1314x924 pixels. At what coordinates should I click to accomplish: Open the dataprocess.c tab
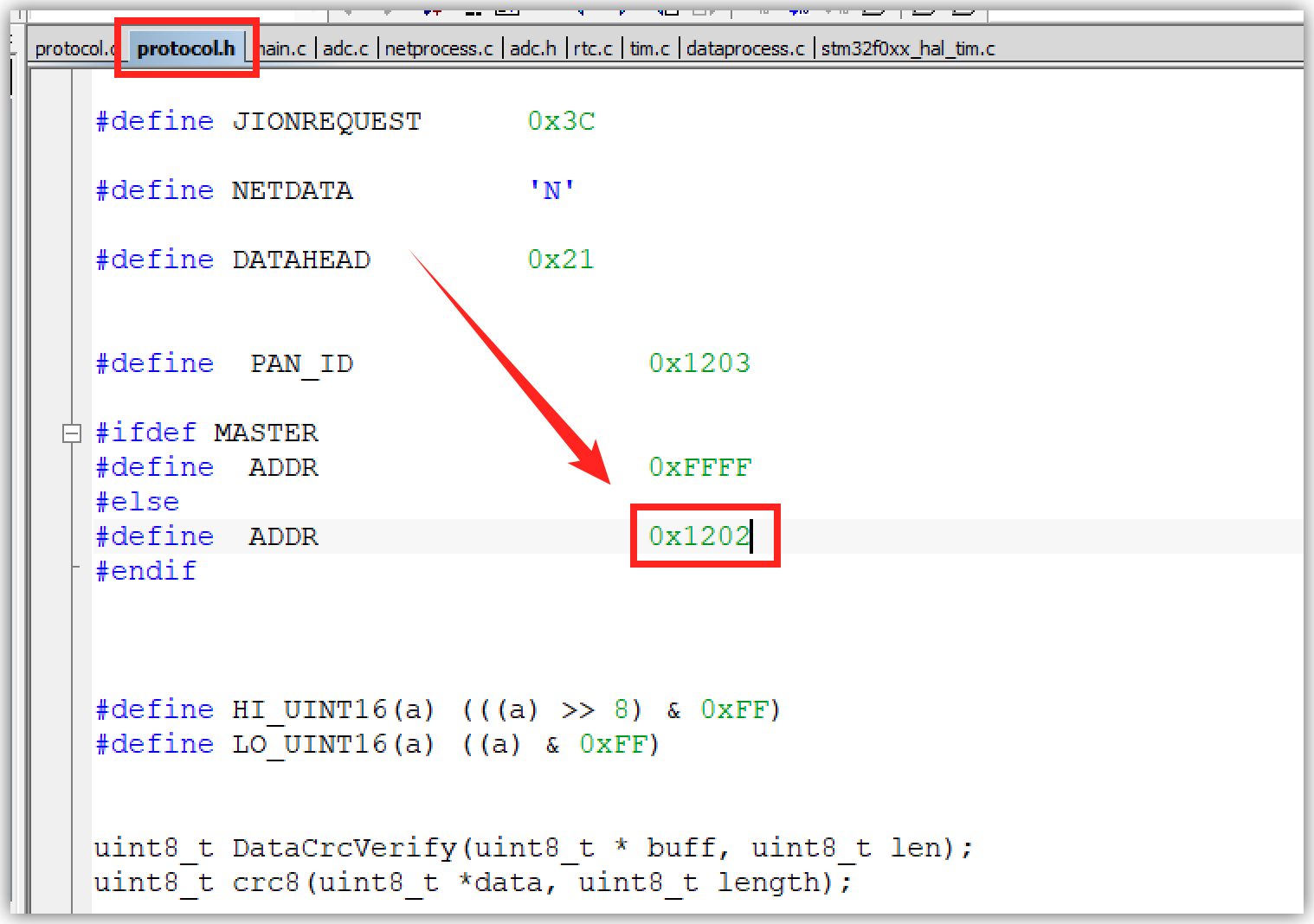[x=744, y=48]
